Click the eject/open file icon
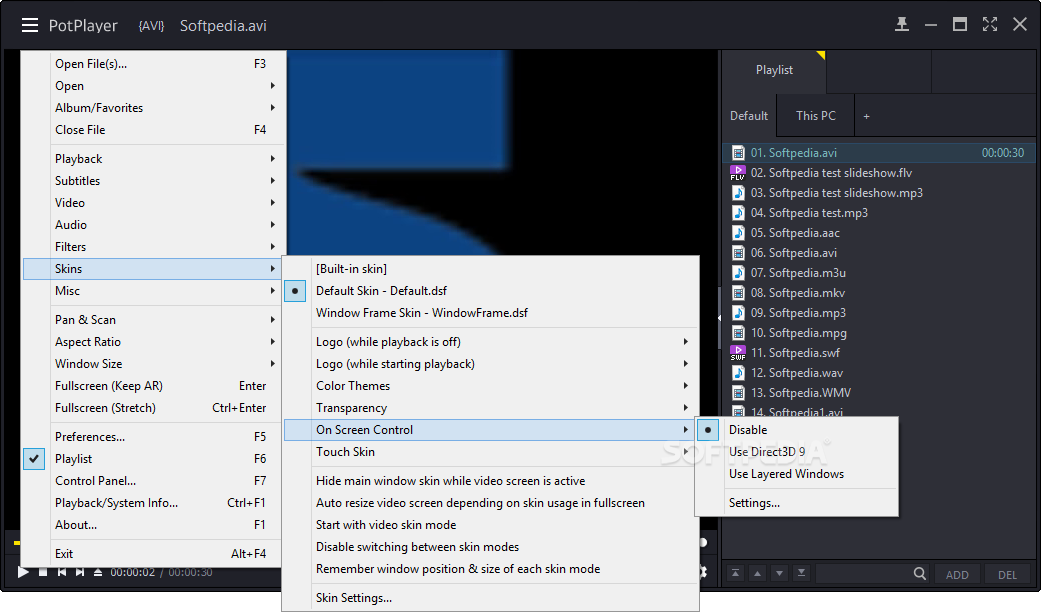Screen dimensions: 1041x612 point(98,572)
